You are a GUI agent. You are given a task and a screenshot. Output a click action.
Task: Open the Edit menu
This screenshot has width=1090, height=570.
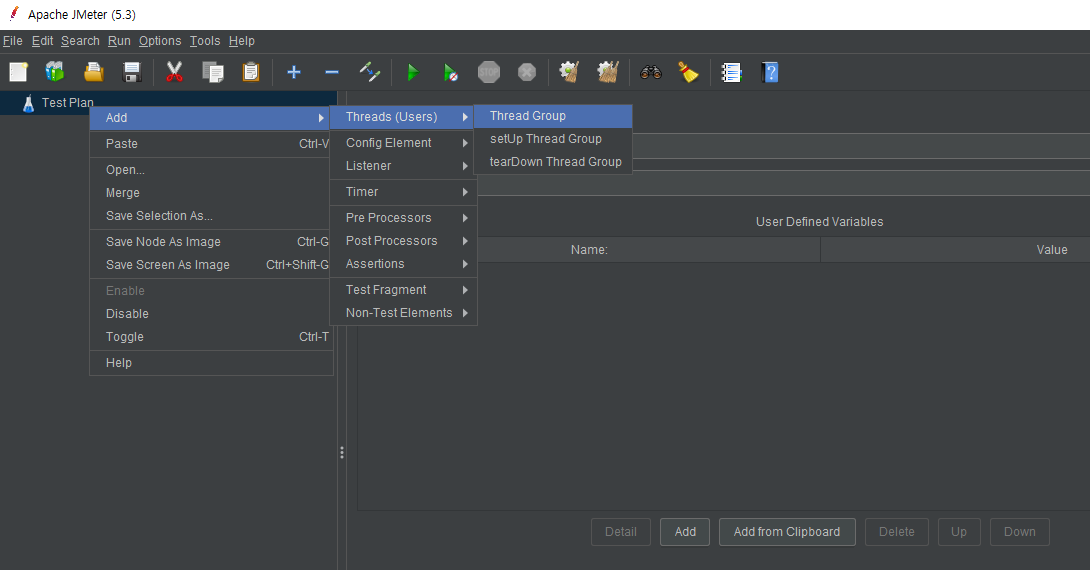42,41
